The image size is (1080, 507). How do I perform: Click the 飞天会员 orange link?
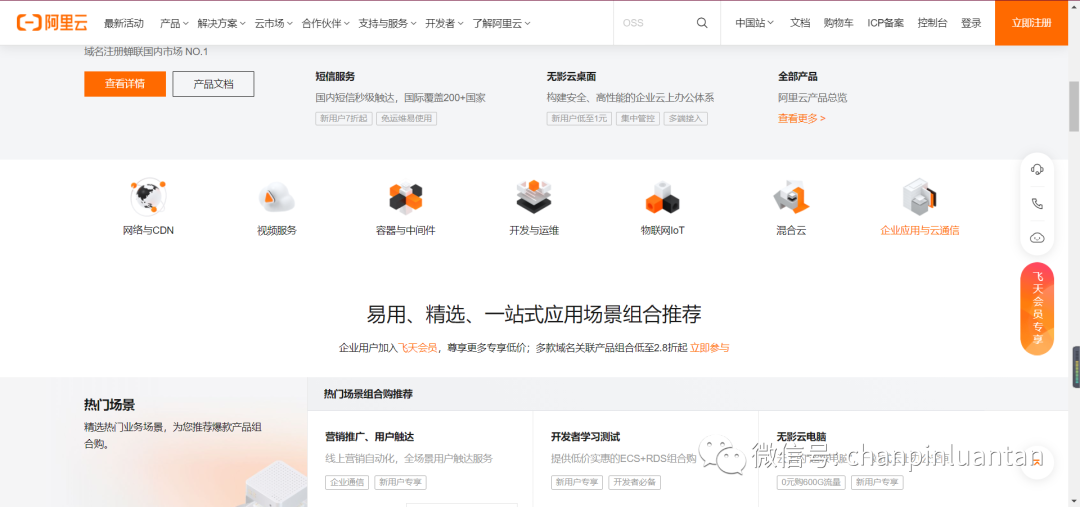pos(417,348)
